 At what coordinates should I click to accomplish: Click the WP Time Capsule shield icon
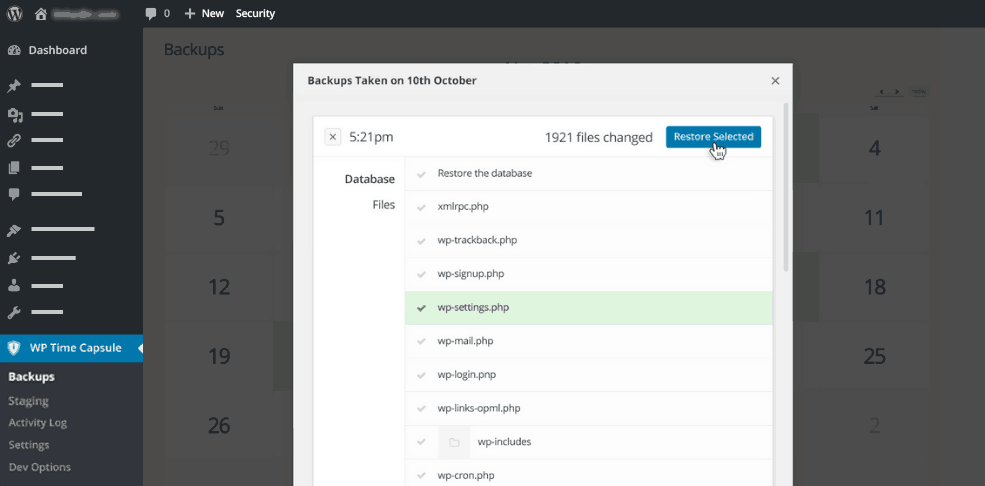[14, 348]
